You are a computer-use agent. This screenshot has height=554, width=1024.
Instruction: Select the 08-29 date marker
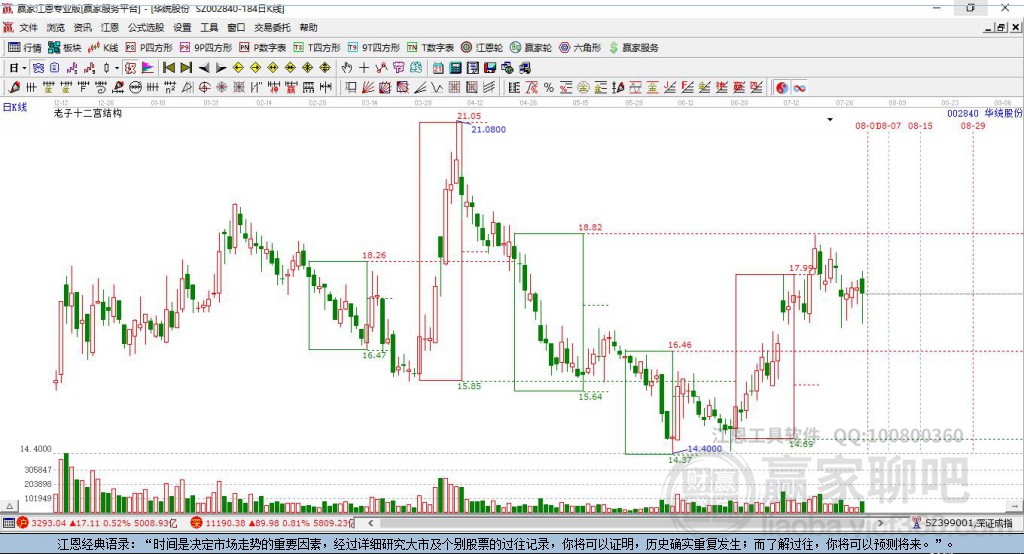click(x=972, y=125)
